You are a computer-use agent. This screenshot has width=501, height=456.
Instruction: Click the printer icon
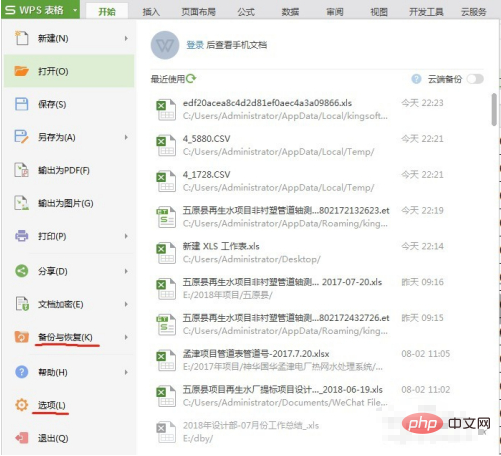click(22, 236)
